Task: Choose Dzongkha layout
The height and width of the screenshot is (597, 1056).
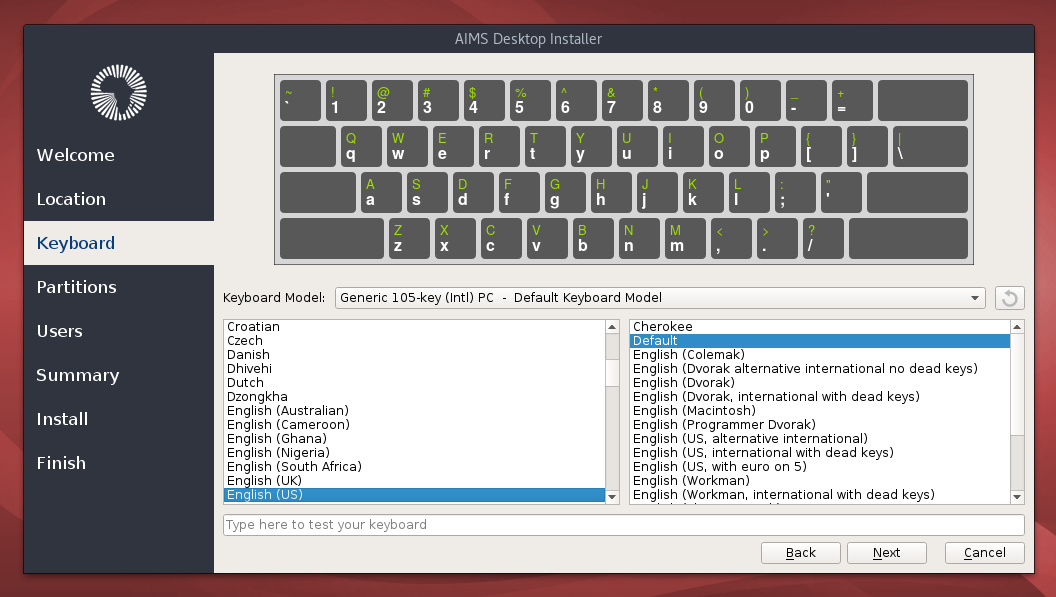Action: tap(415, 397)
